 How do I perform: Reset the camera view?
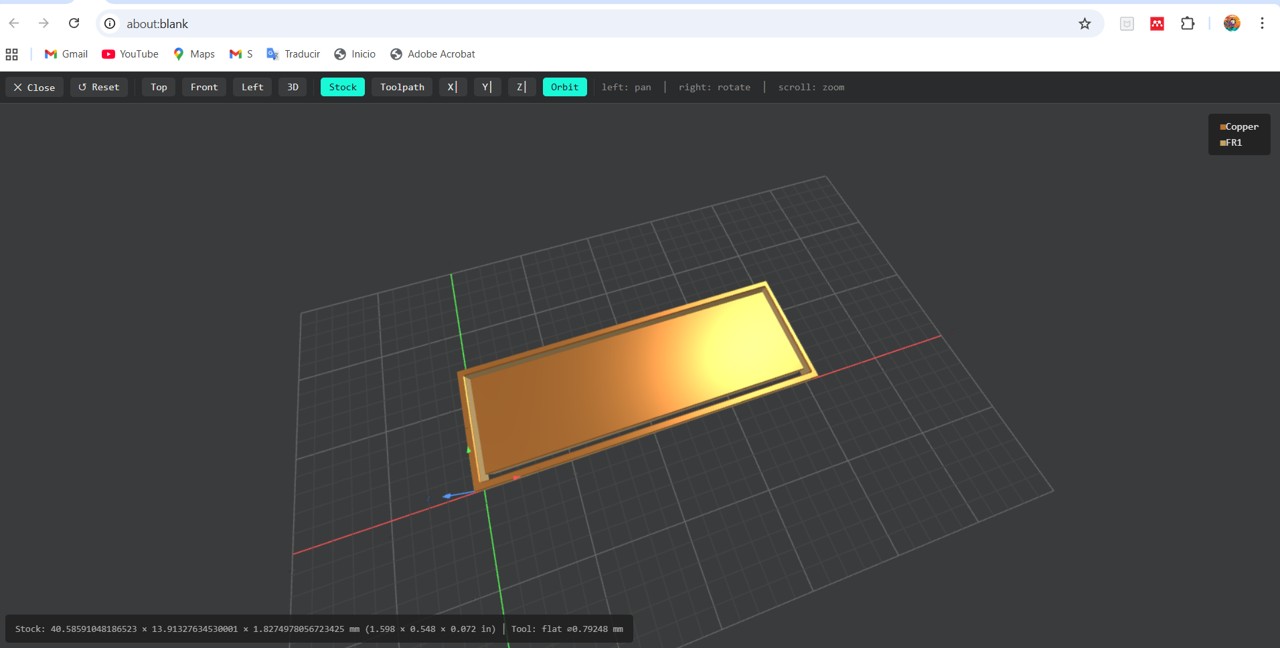[x=99, y=87]
